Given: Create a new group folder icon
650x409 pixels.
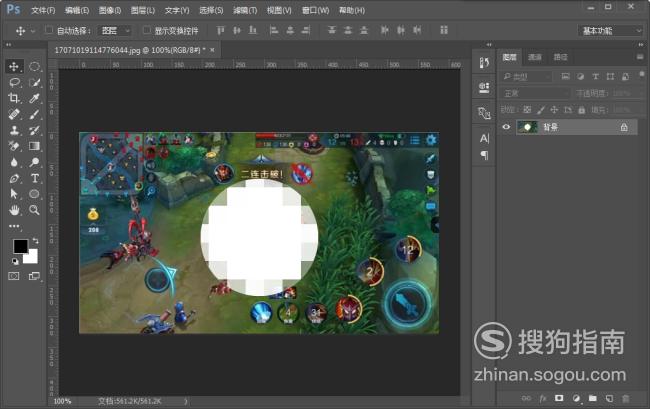Looking at the screenshot, I should (x=593, y=398).
